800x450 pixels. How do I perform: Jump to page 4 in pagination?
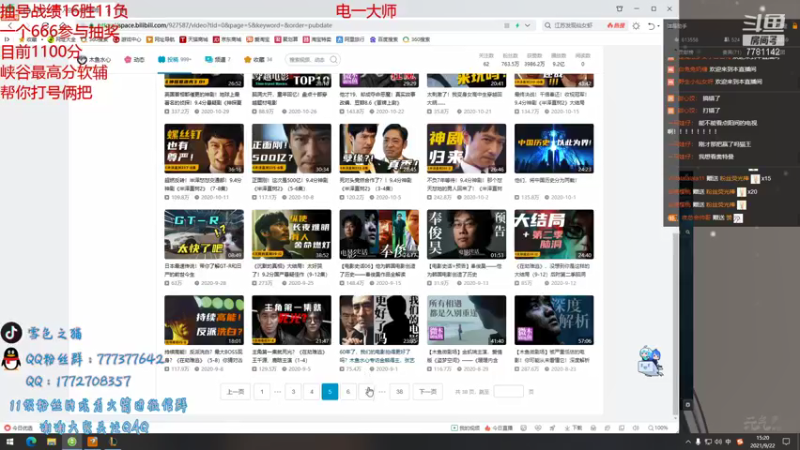[312, 392]
